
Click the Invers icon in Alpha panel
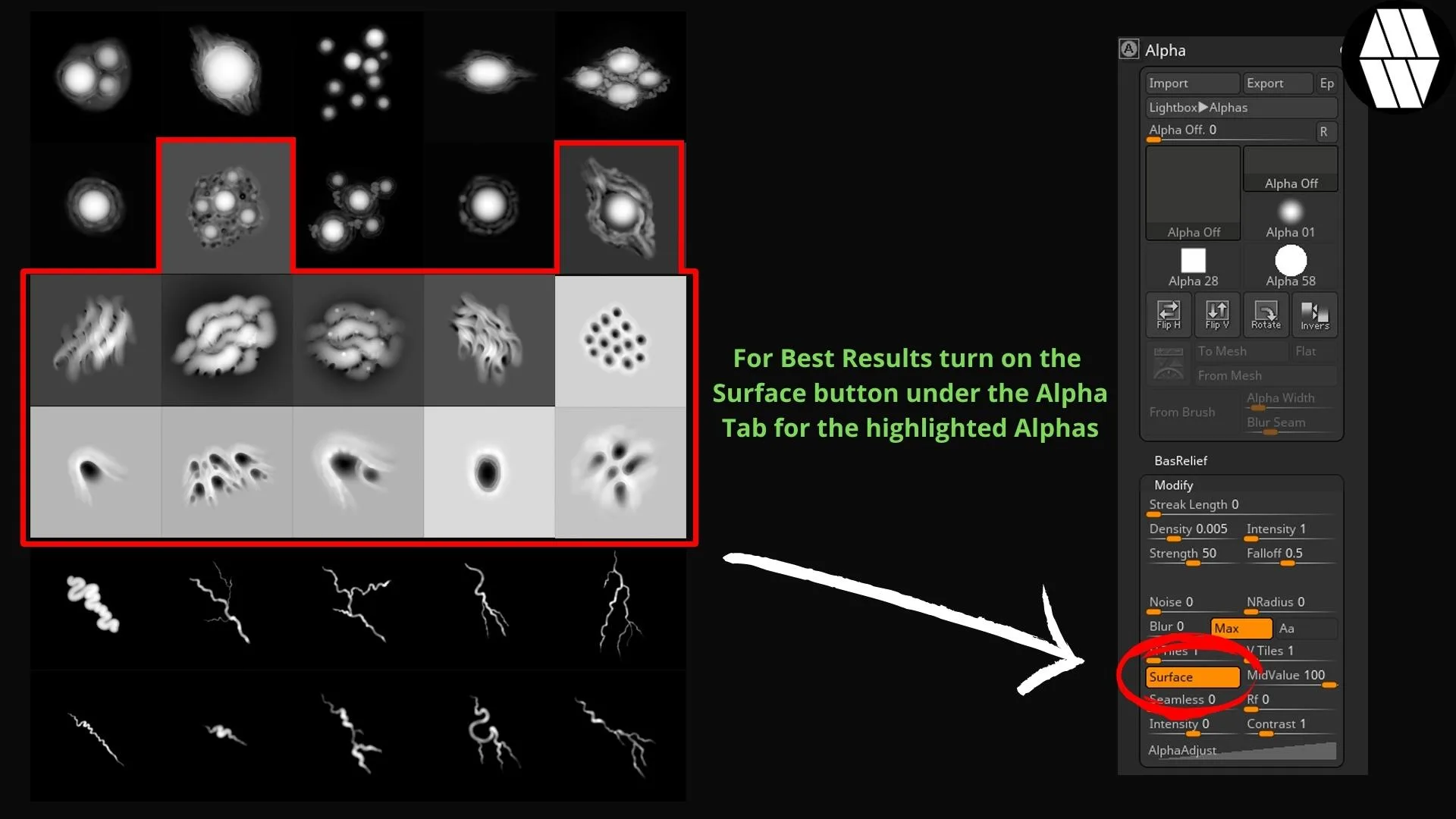coord(1313,313)
